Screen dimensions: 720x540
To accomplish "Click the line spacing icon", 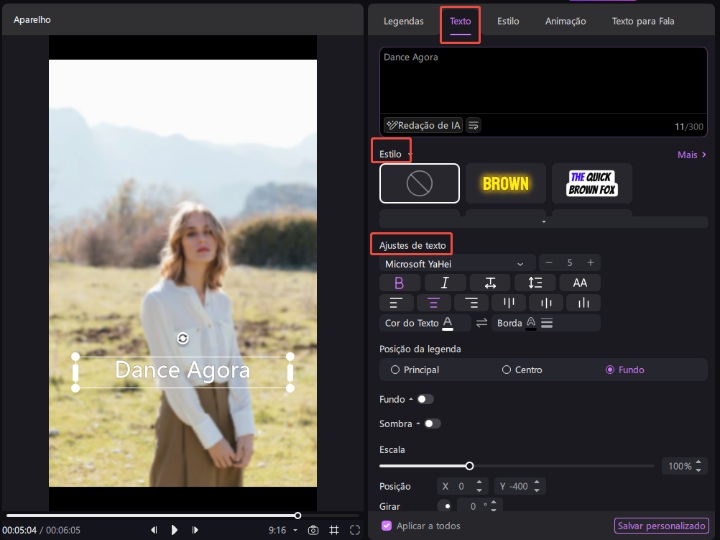I will point(535,283).
